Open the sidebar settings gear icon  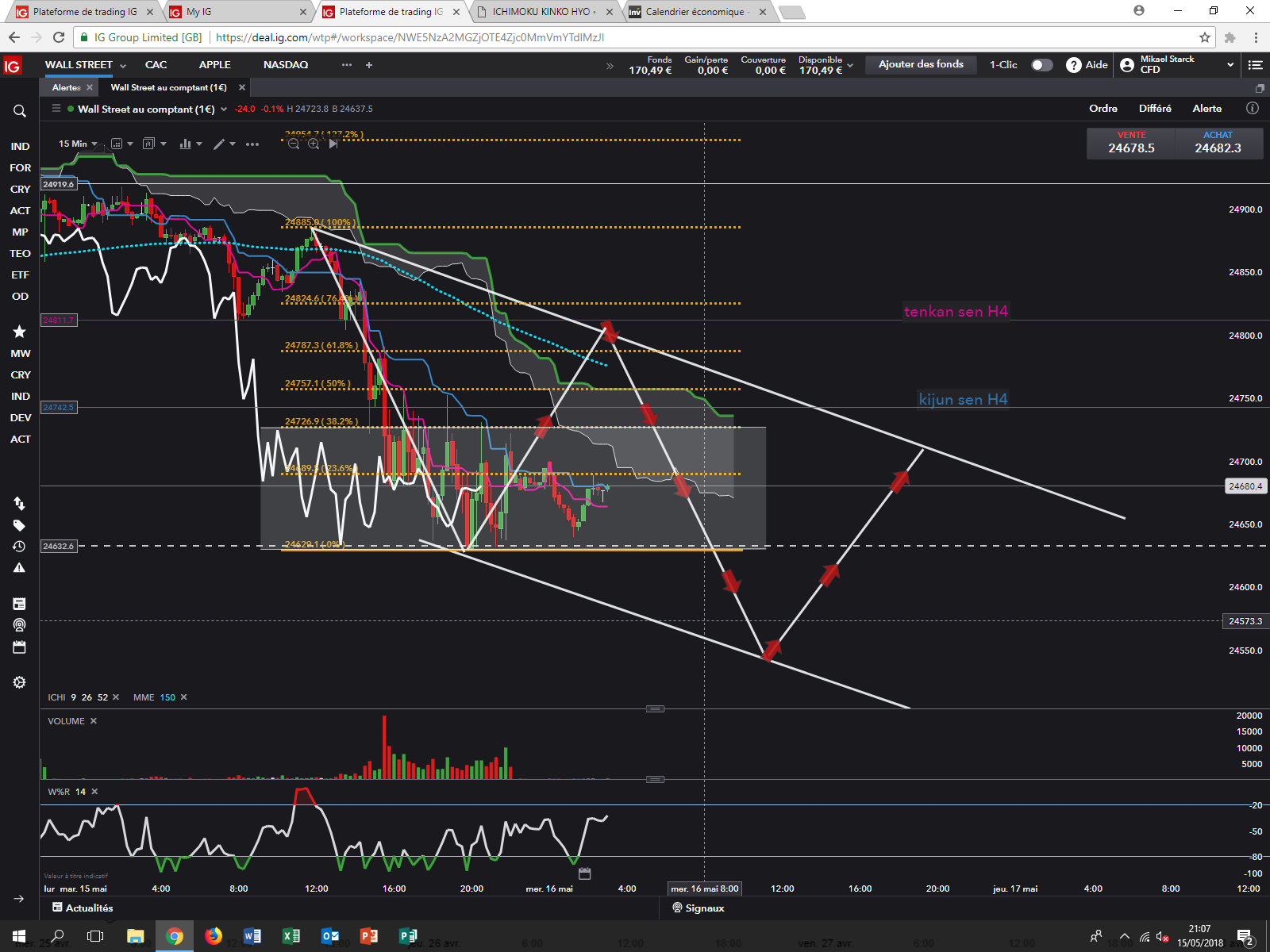click(x=20, y=682)
